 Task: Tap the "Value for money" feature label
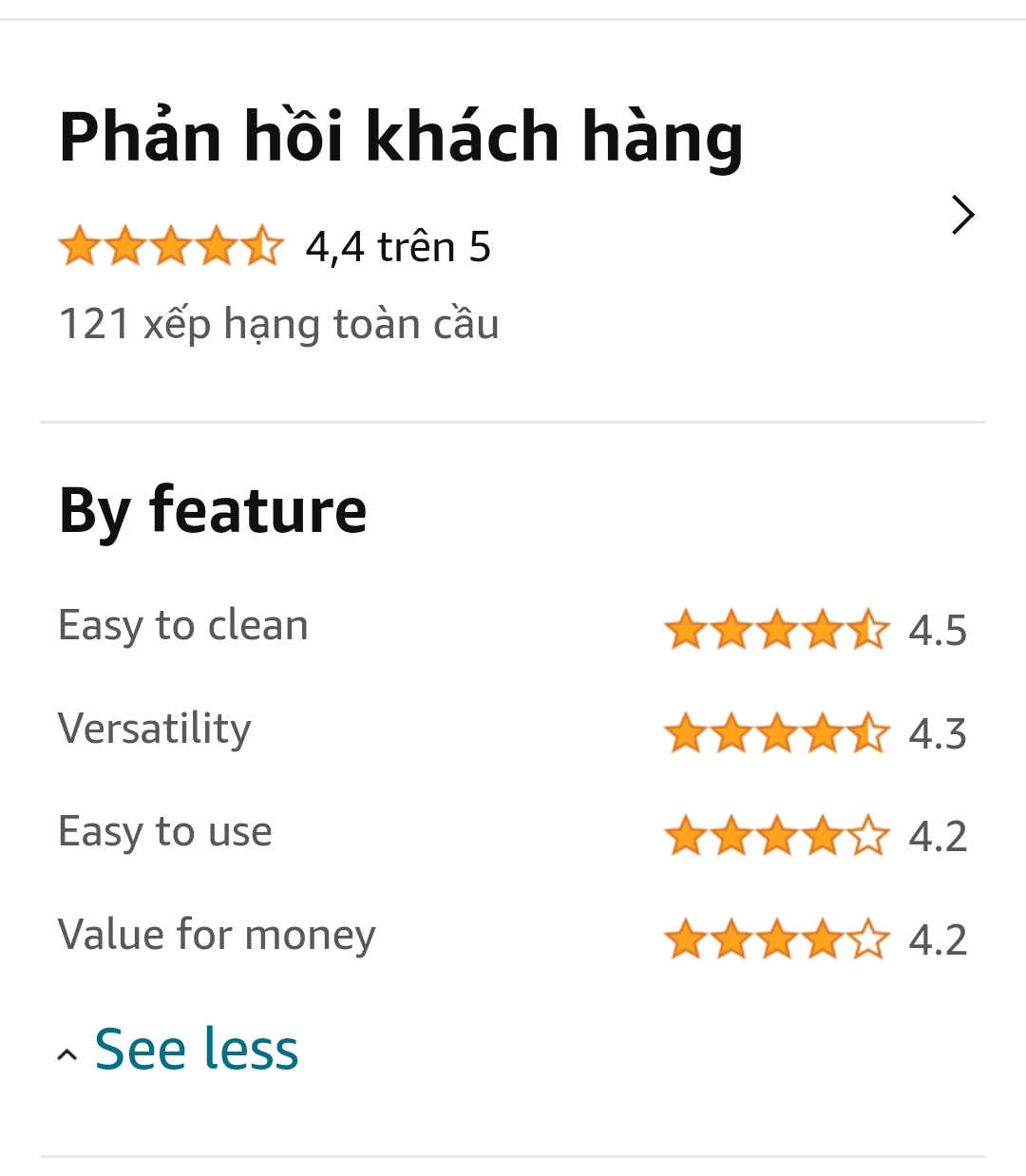217,936
